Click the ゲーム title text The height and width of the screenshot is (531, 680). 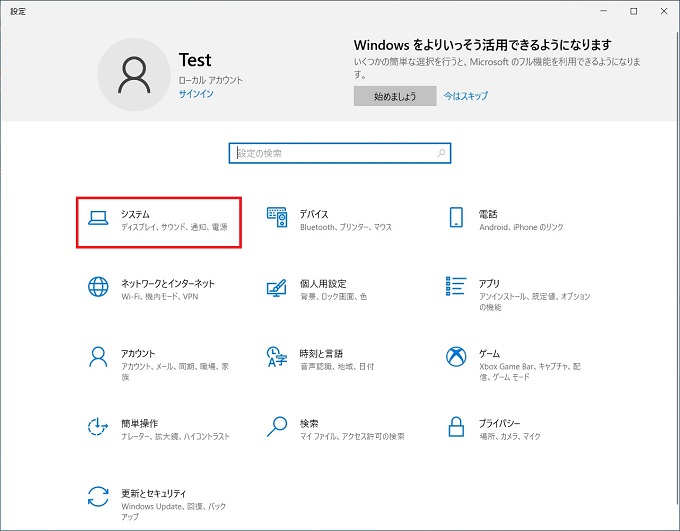point(489,353)
